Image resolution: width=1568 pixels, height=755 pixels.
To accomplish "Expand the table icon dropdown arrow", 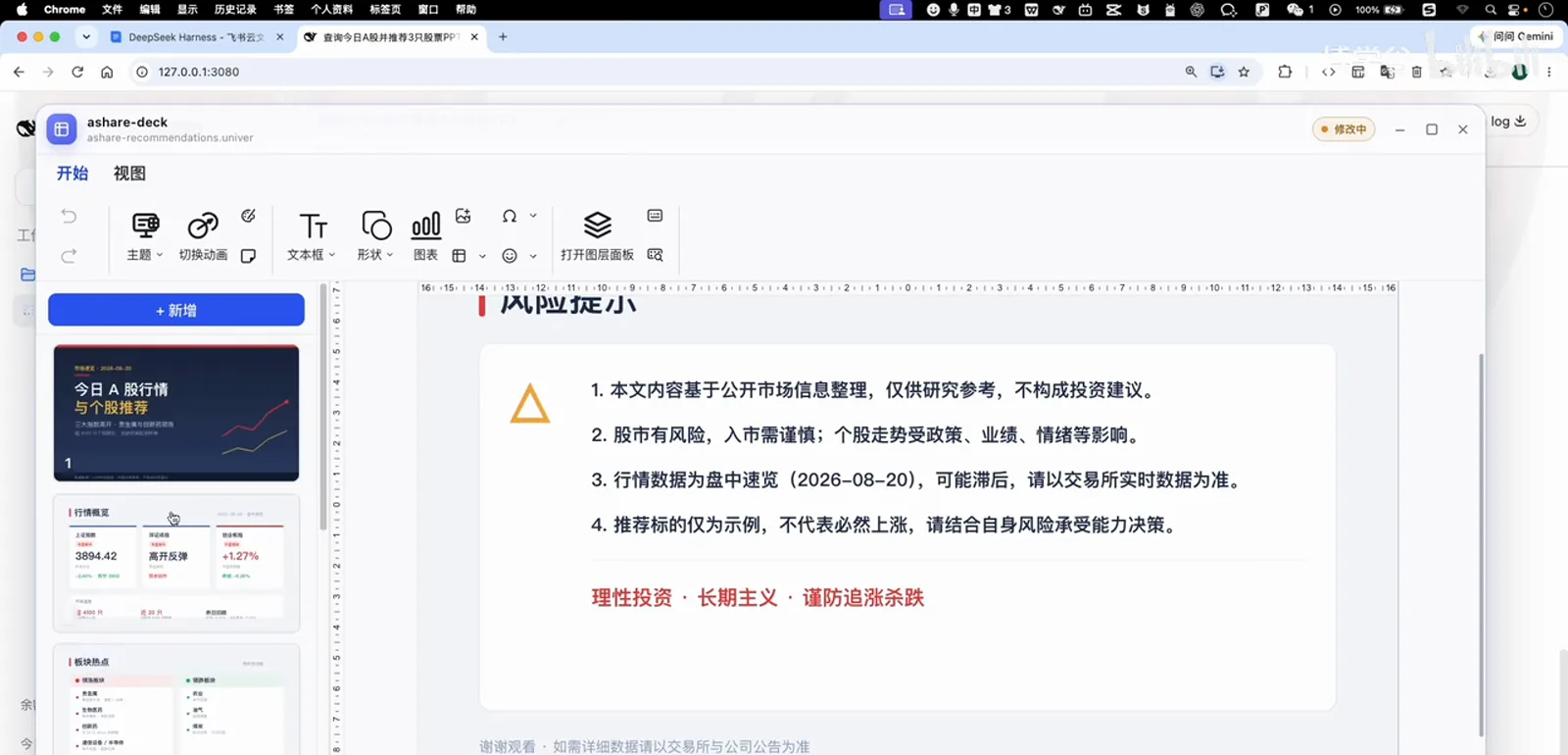I will pos(482,256).
